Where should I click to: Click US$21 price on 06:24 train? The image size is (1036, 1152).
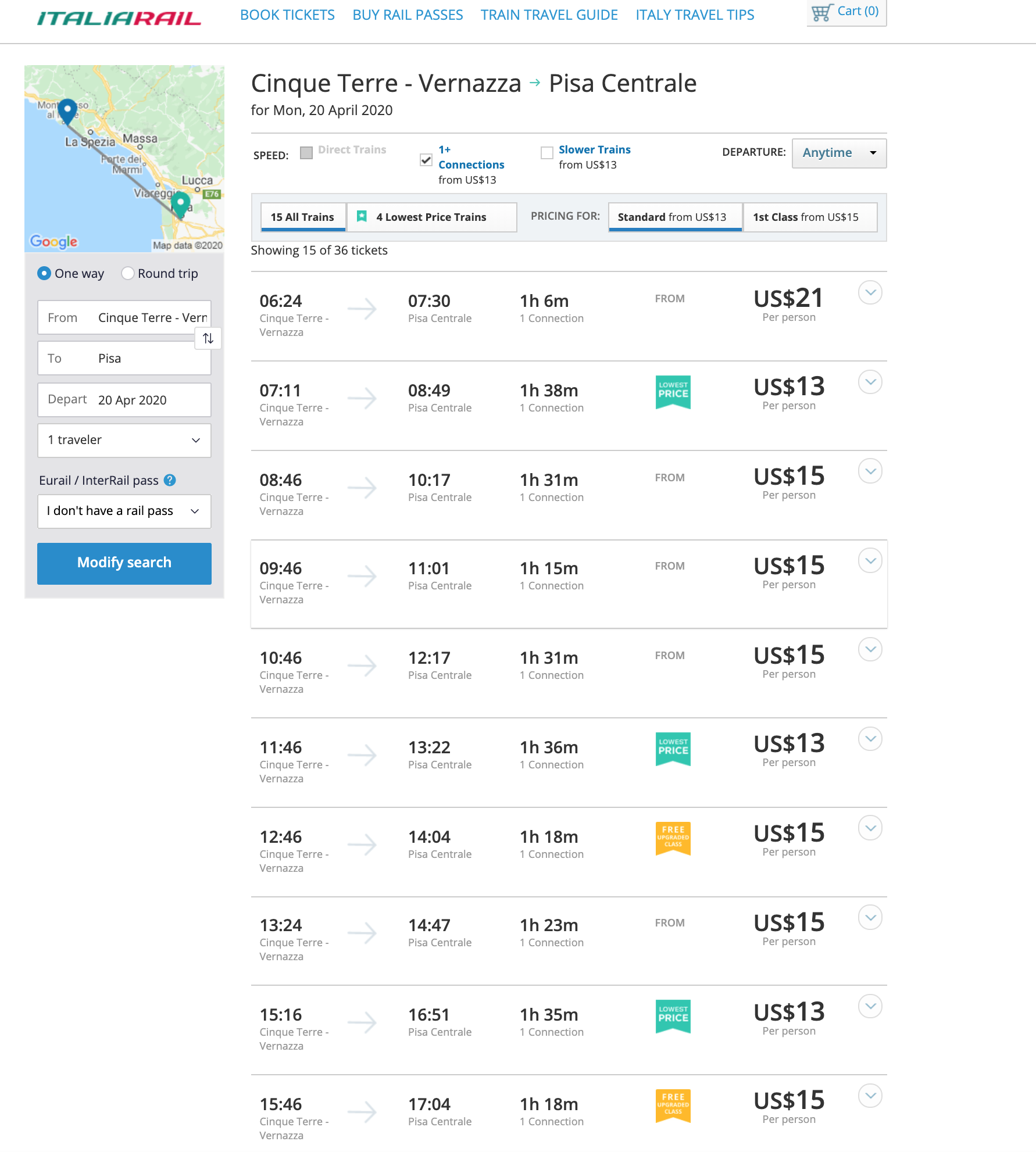pos(788,298)
